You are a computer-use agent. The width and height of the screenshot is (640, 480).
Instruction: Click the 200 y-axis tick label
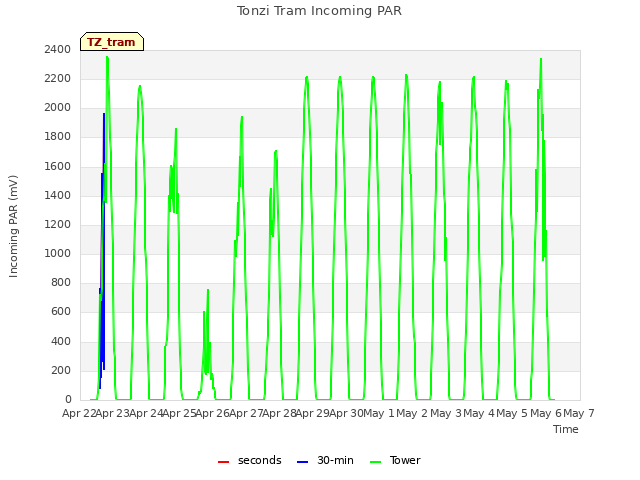61,371
